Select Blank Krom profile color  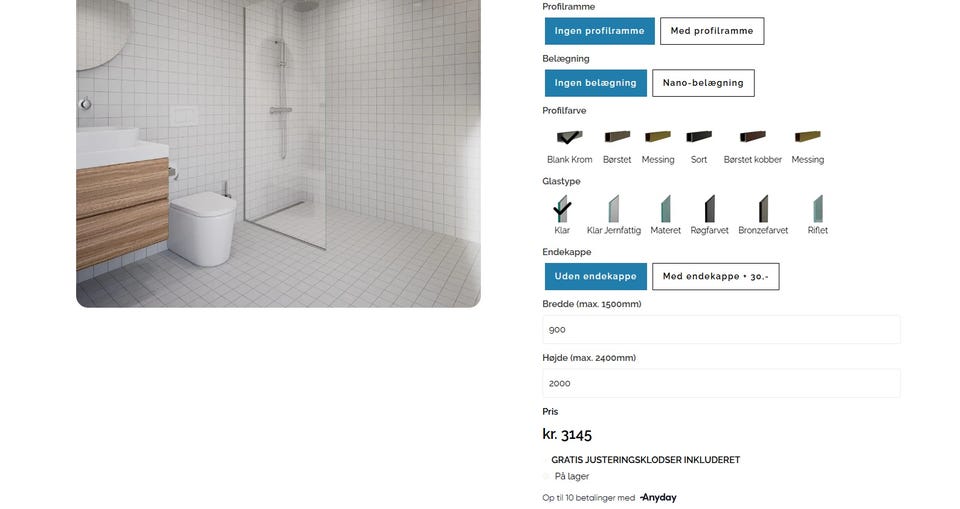[569, 137]
